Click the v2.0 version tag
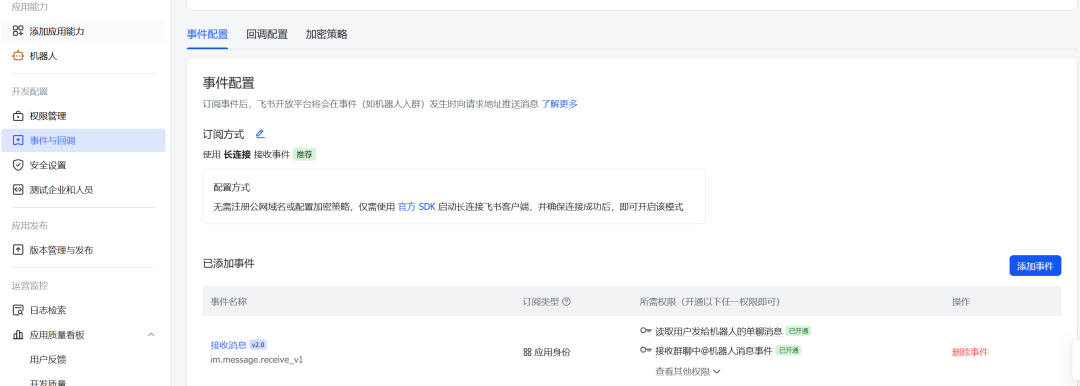Viewport: 1080px width, 386px height. pos(258,345)
